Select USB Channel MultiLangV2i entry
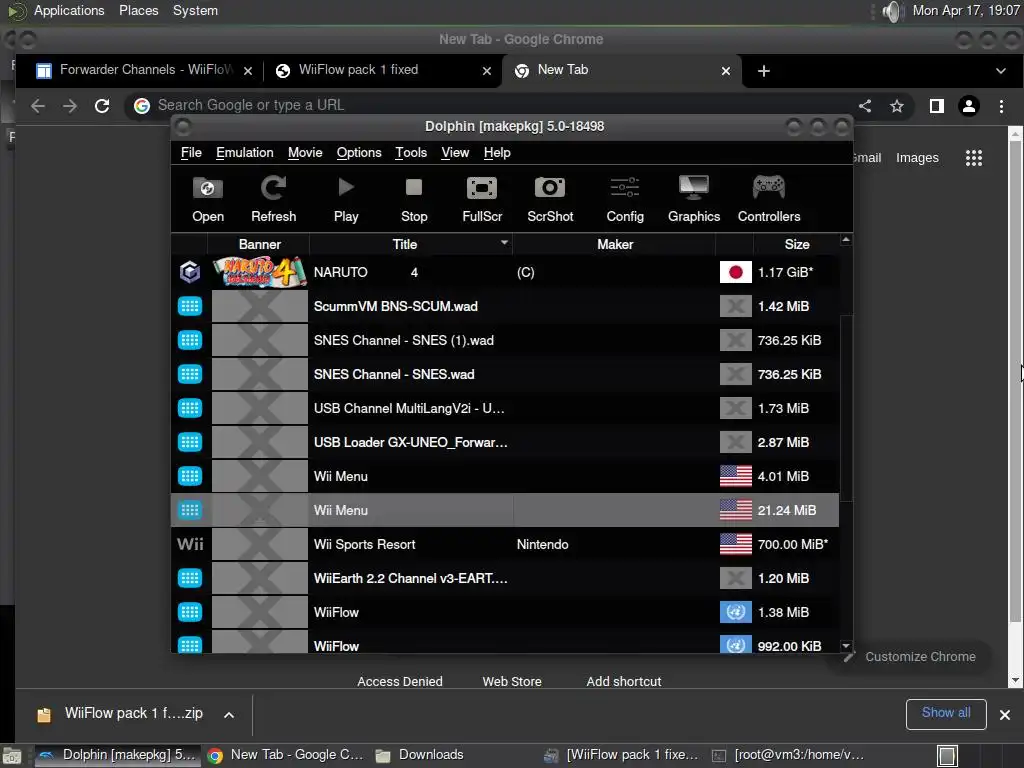The height and width of the screenshot is (768, 1024). [505, 408]
